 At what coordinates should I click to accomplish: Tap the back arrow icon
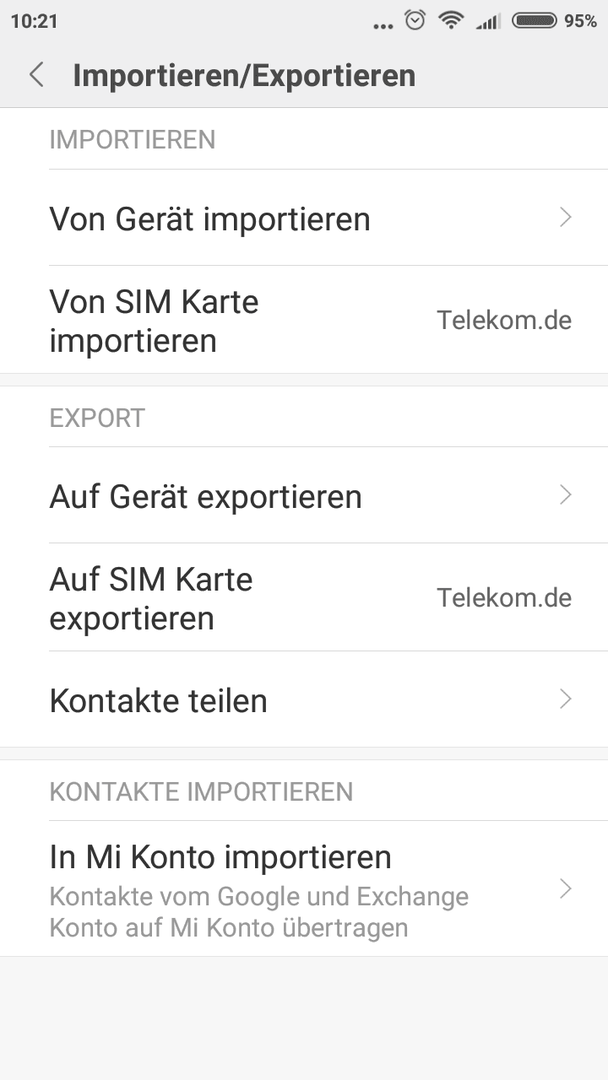(x=36, y=74)
